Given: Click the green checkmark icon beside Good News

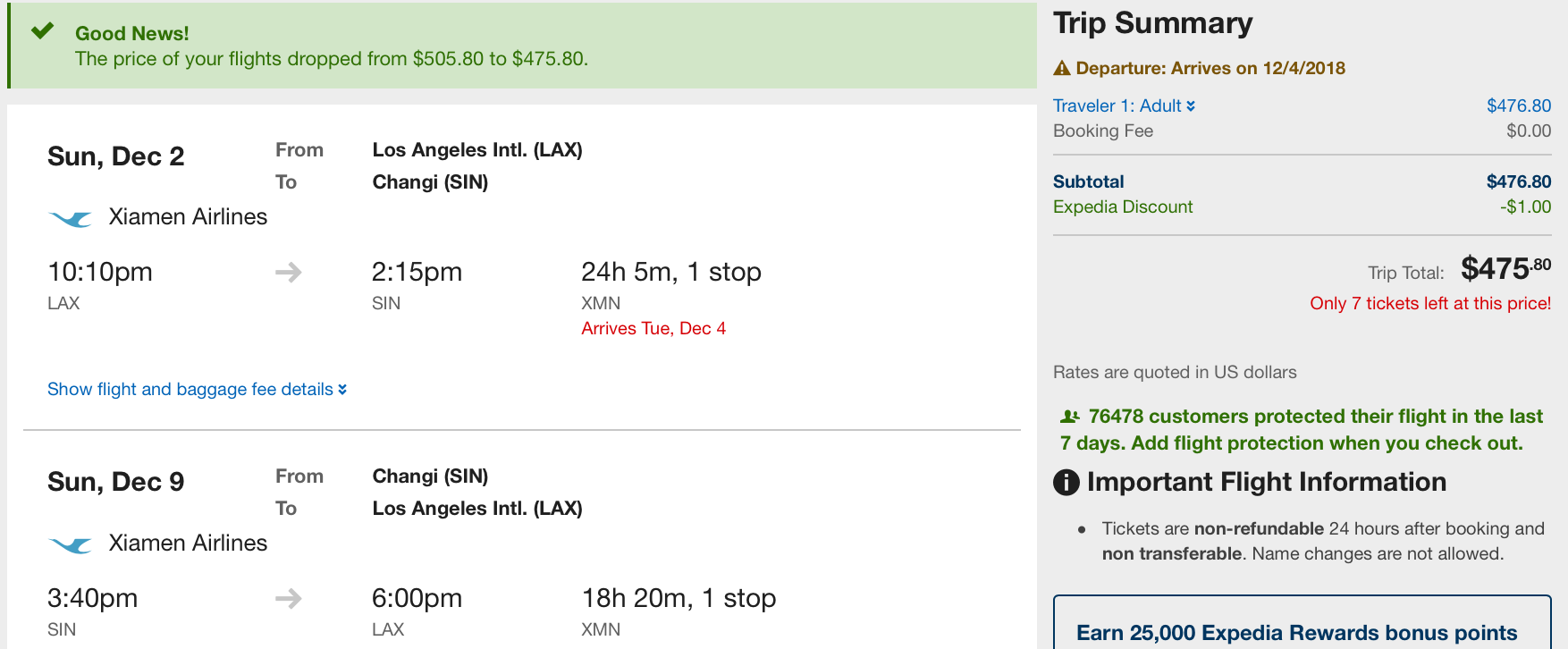Looking at the screenshot, I should [x=42, y=31].
